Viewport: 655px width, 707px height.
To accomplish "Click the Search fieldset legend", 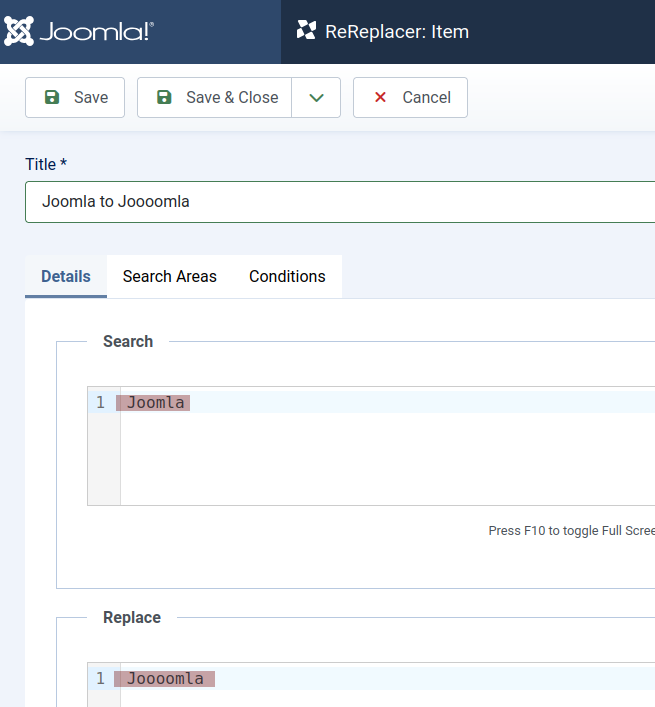I will [x=128, y=341].
